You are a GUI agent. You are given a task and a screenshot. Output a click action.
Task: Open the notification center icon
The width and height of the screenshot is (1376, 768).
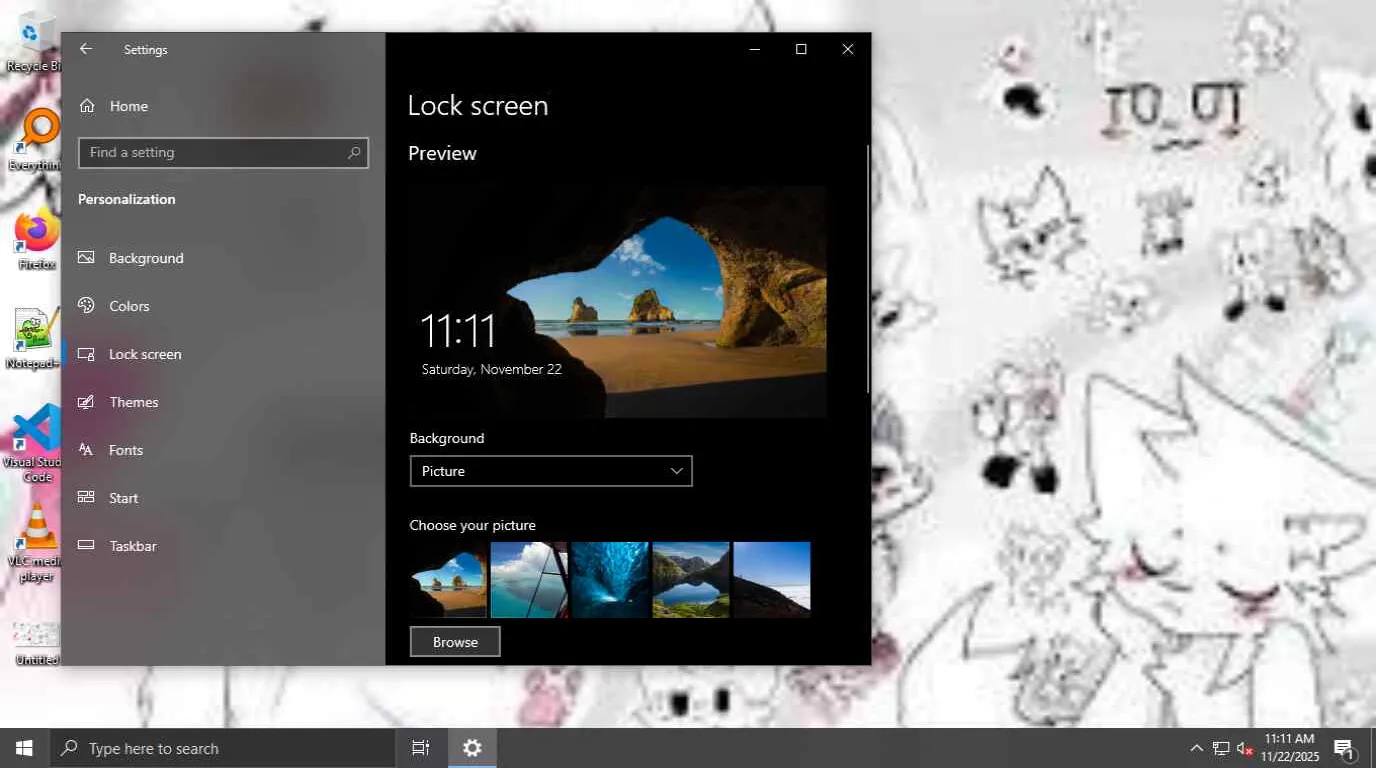click(x=1344, y=748)
